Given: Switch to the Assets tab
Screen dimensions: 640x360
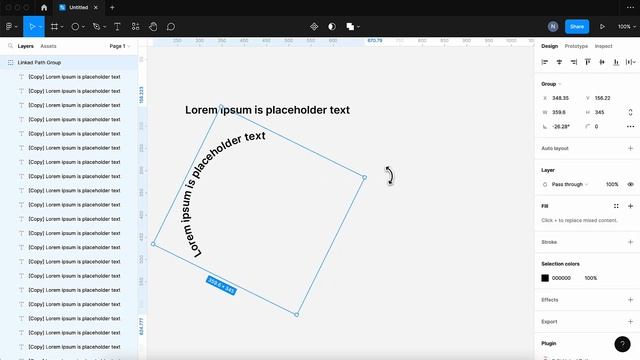Looking at the screenshot, I should pos(48,46).
